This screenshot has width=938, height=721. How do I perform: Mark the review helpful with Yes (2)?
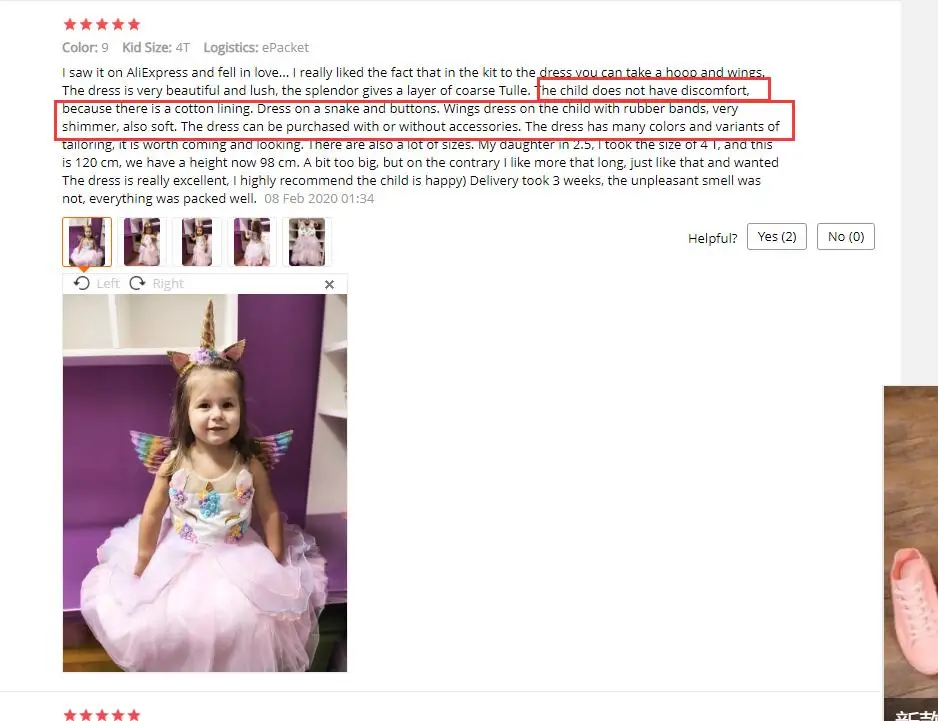[x=776, y=237]
